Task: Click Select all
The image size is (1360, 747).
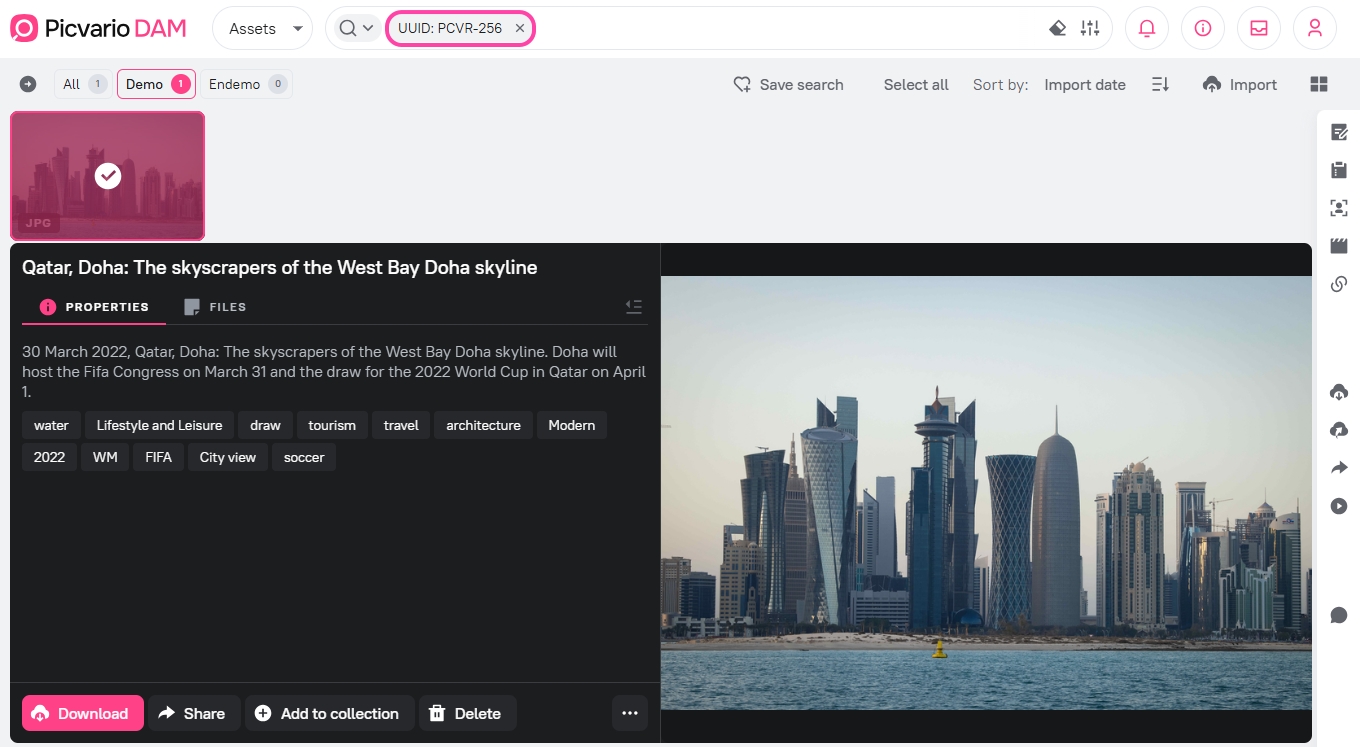Action: click(916, 85)
